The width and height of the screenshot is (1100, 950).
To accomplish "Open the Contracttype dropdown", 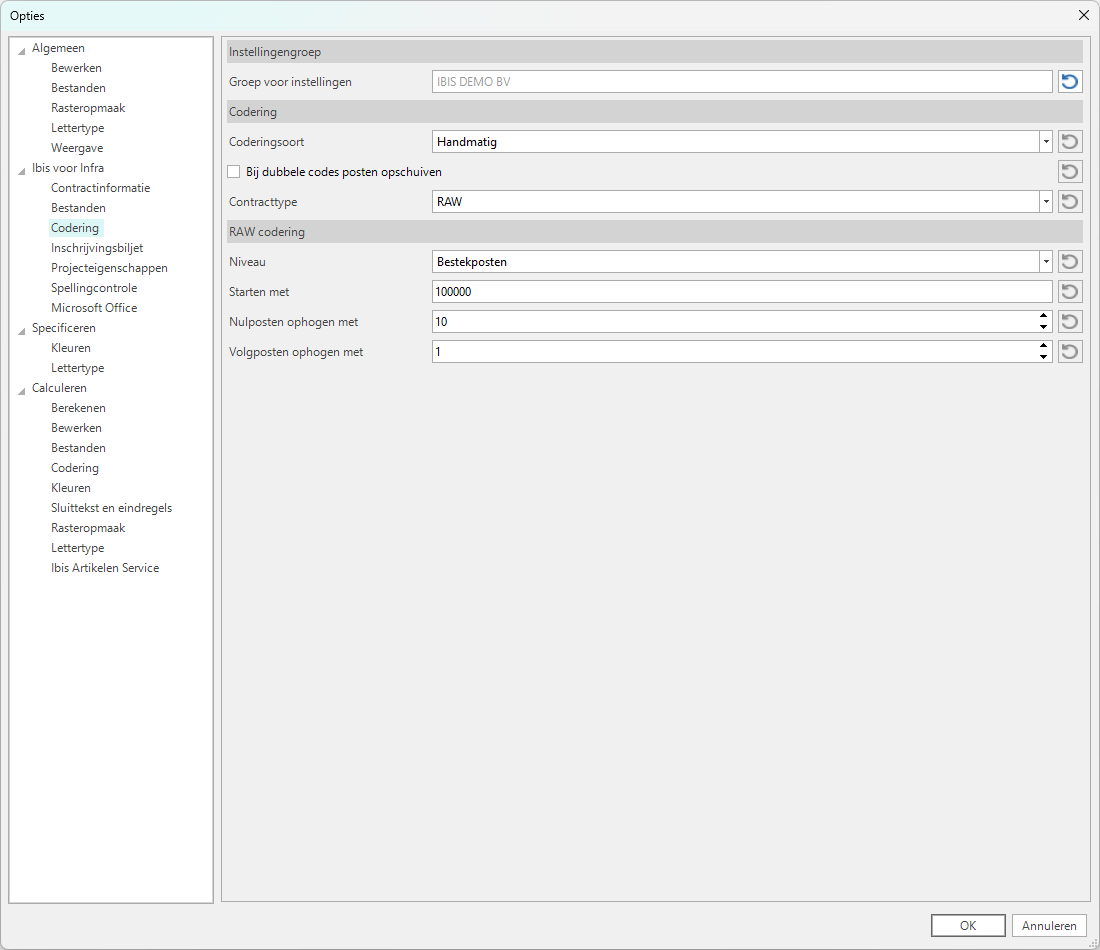I will 1045,202.
